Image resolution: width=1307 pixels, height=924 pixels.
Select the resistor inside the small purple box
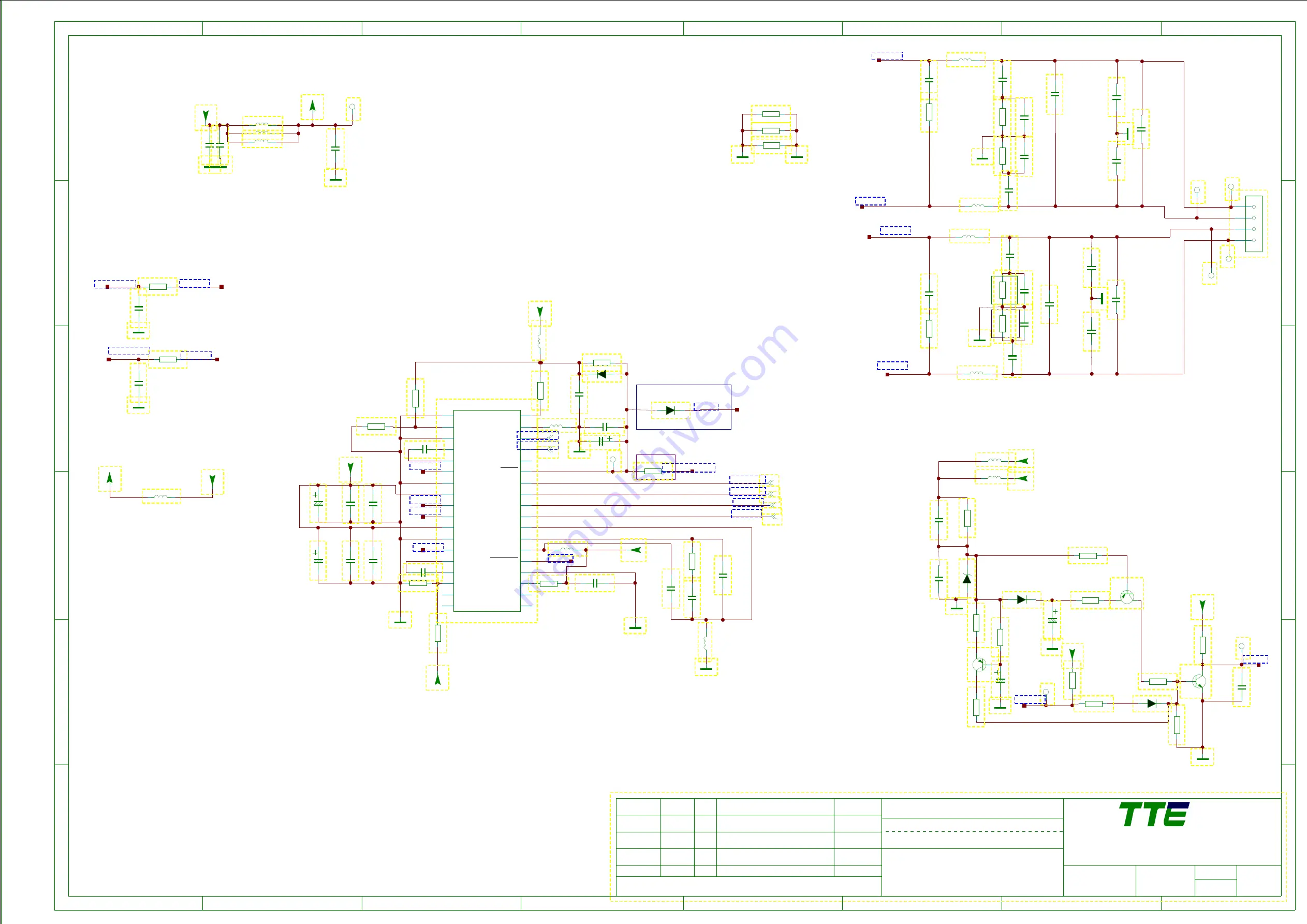click(x=653, y=471)
